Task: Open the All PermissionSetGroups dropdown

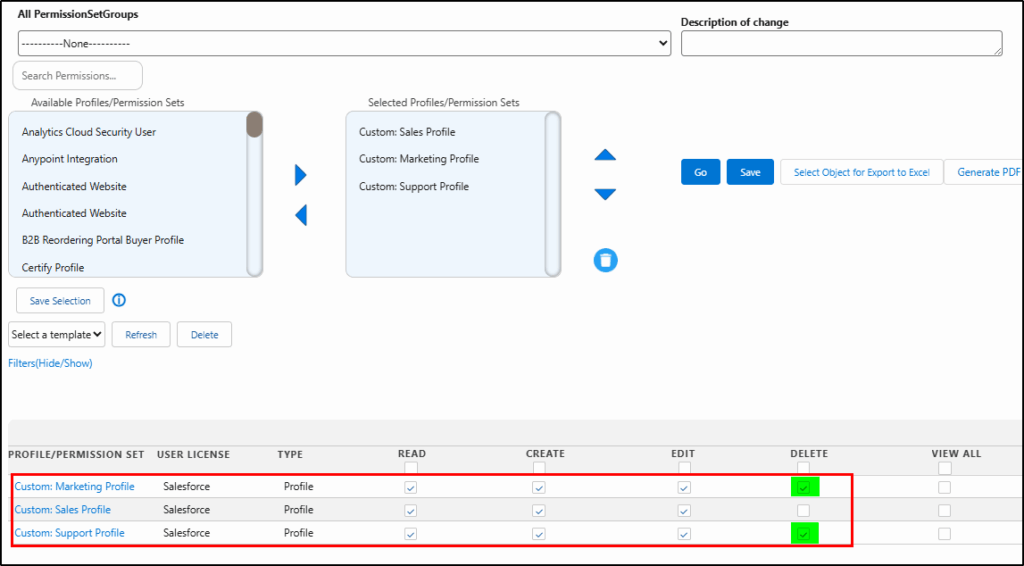Action: (x=344, y=44)
